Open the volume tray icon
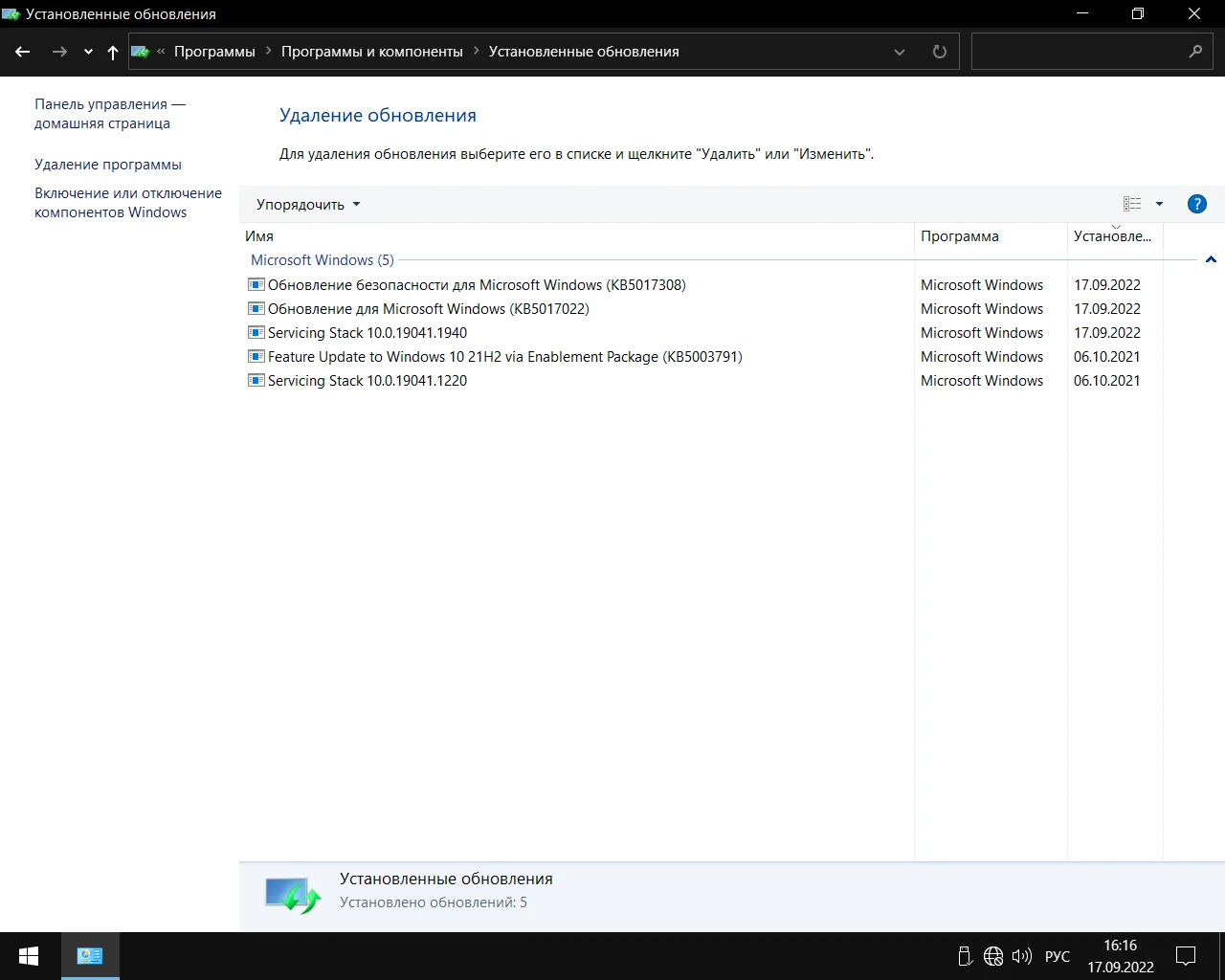The width and height of the screenshot is (1225, 980). point(1022,956)
